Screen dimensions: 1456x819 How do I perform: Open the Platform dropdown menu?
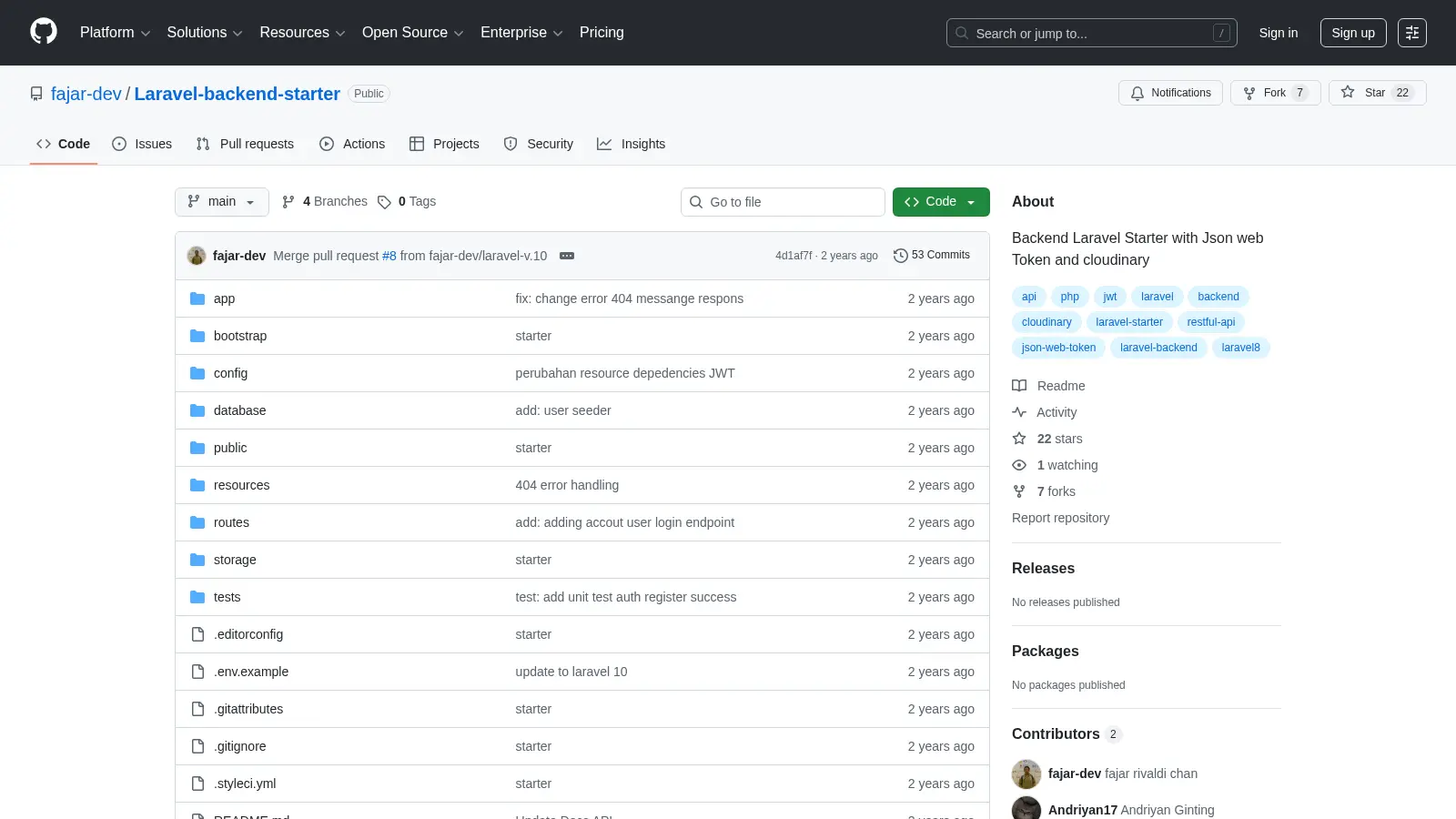[115, 33]
